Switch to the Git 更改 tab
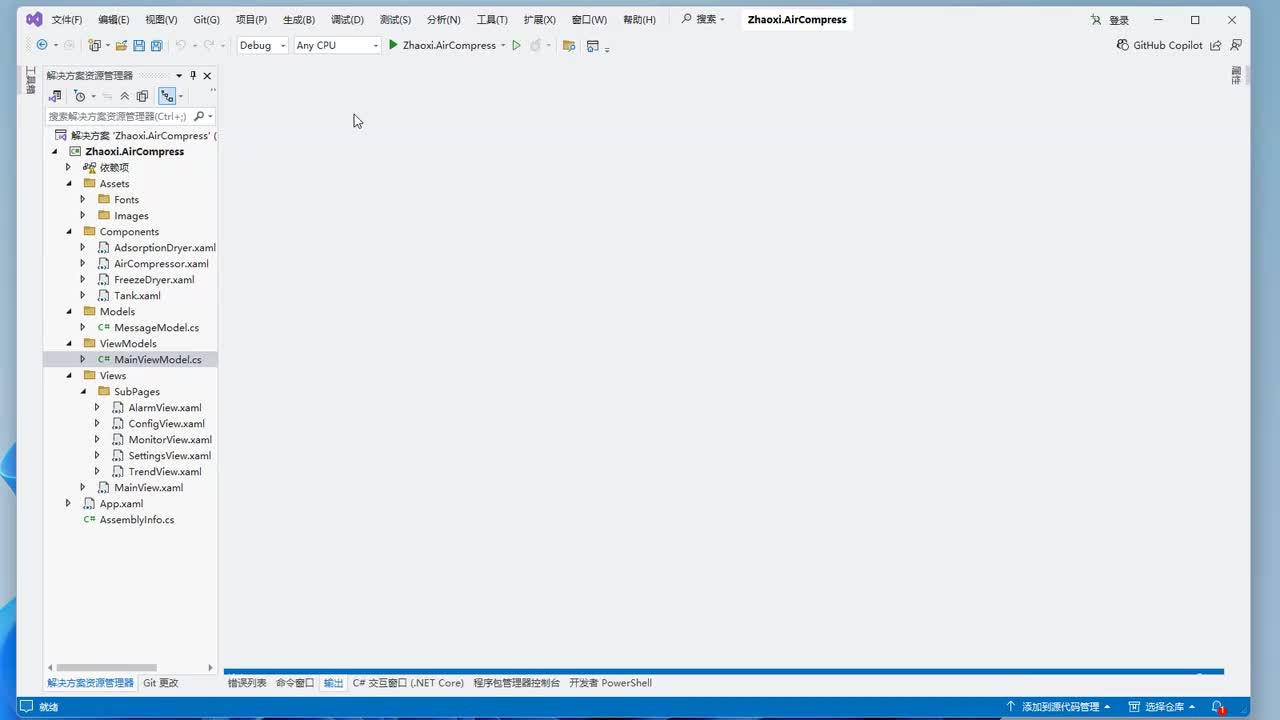This screenshot has width=1280, height=720. point(161,683)
